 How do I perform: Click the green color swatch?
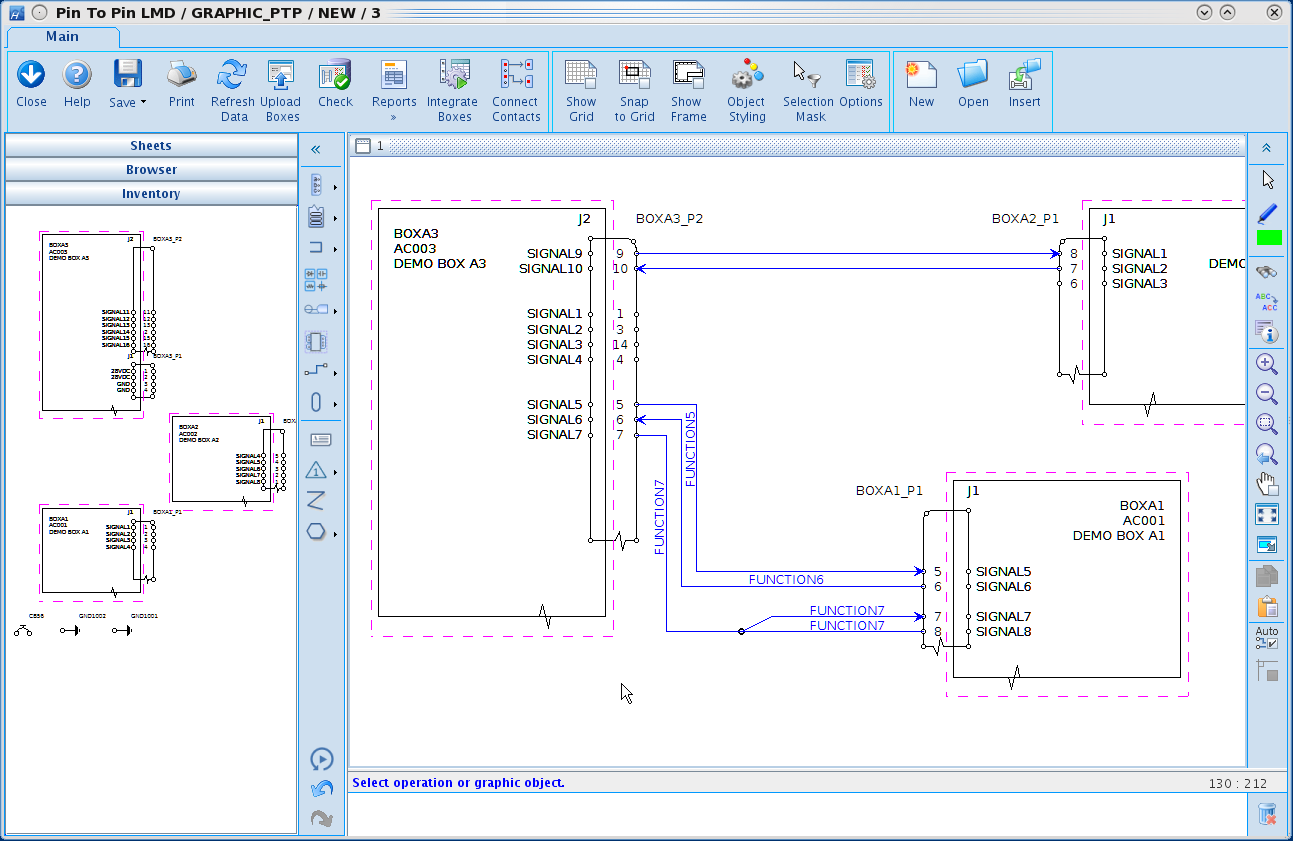coord(1268,238)
